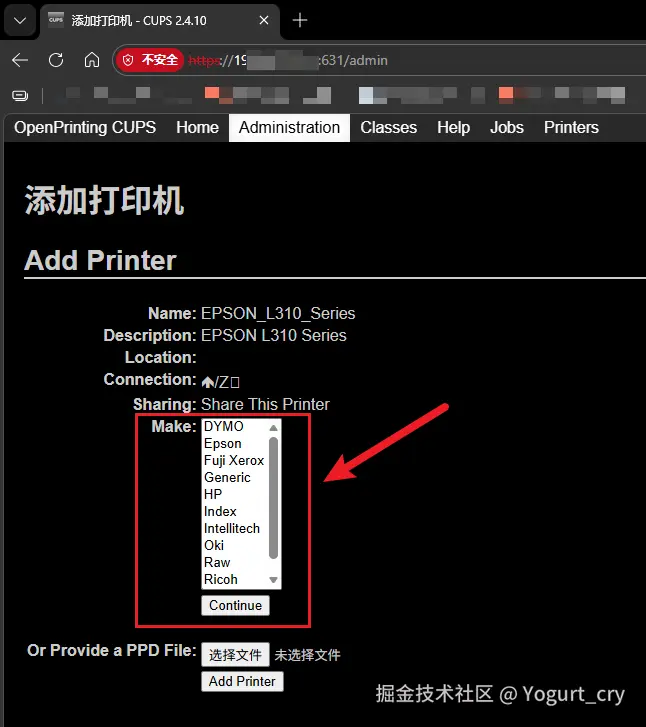Close the CUPS 2.4.10 tab
This screenshot has width=646, height=727.
[263, 20]
